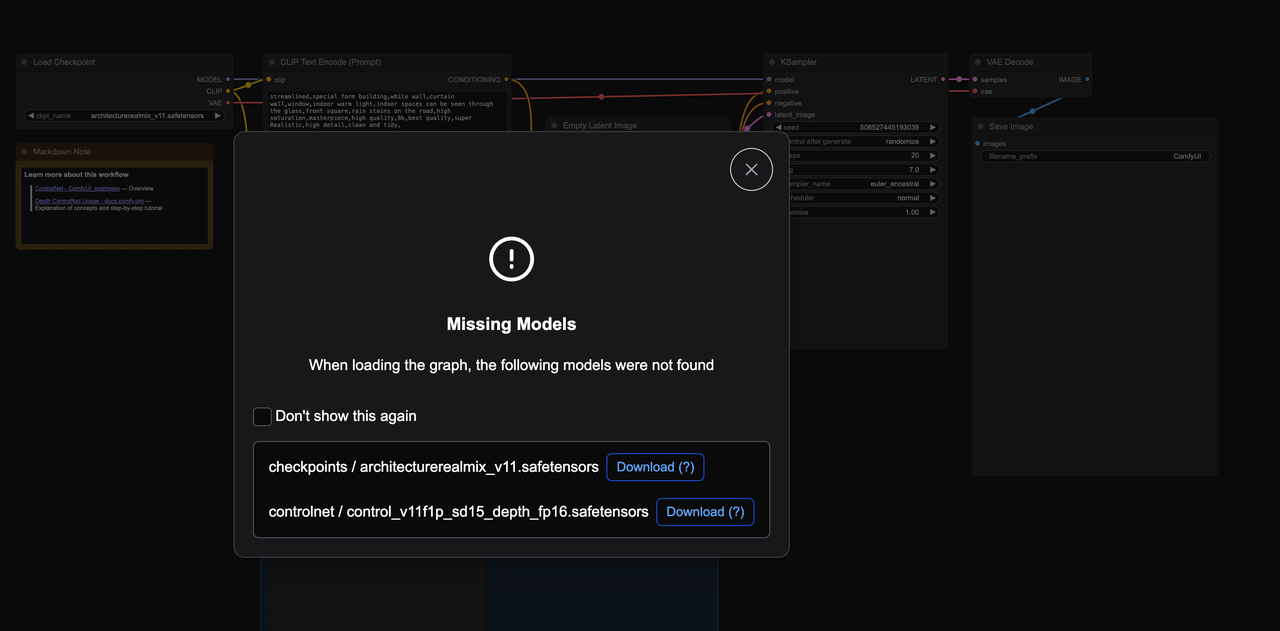Screen dimensions: 1280x631
Task: Click the LATENT output port on KSampler
Action: (x=945, y=80)
